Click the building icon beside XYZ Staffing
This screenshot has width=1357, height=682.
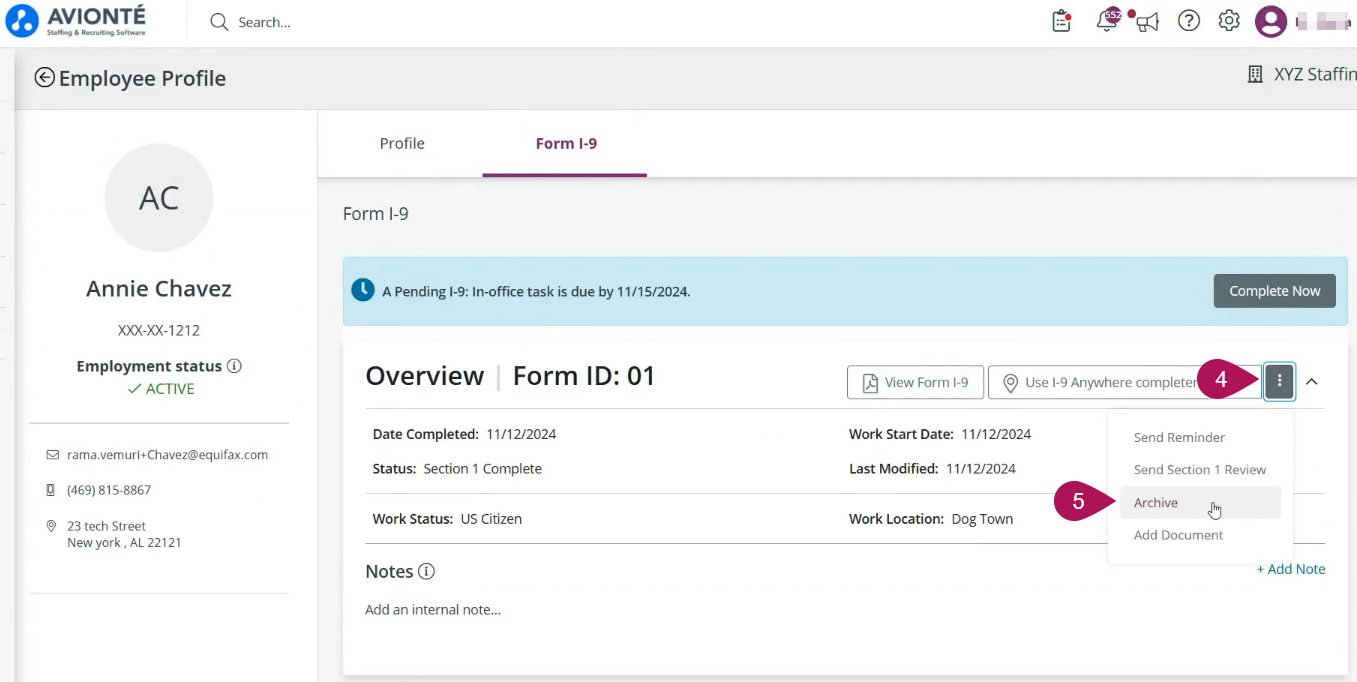pos(1255,75)
